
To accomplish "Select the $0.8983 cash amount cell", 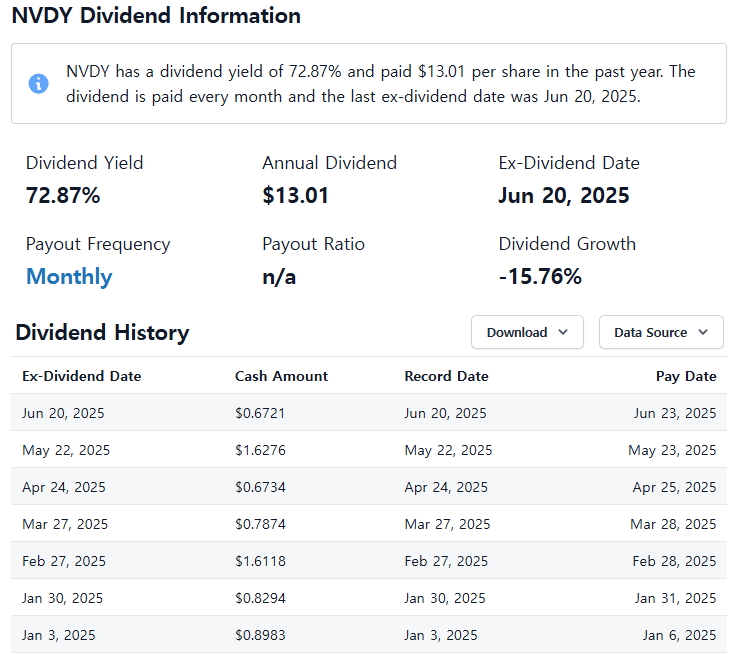I will point(260,635).
